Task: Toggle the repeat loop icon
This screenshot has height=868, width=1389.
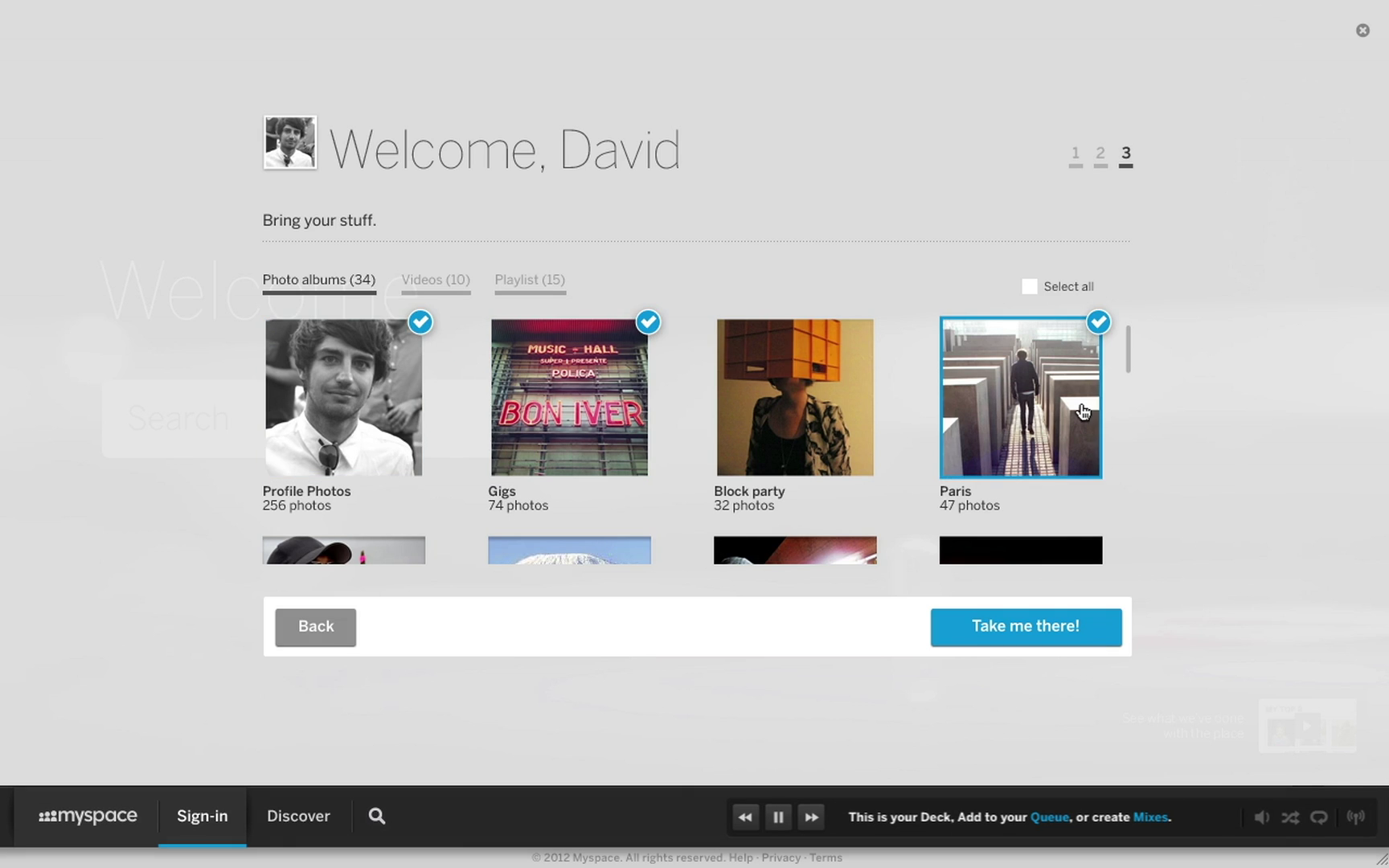Action: (1319, 817)
